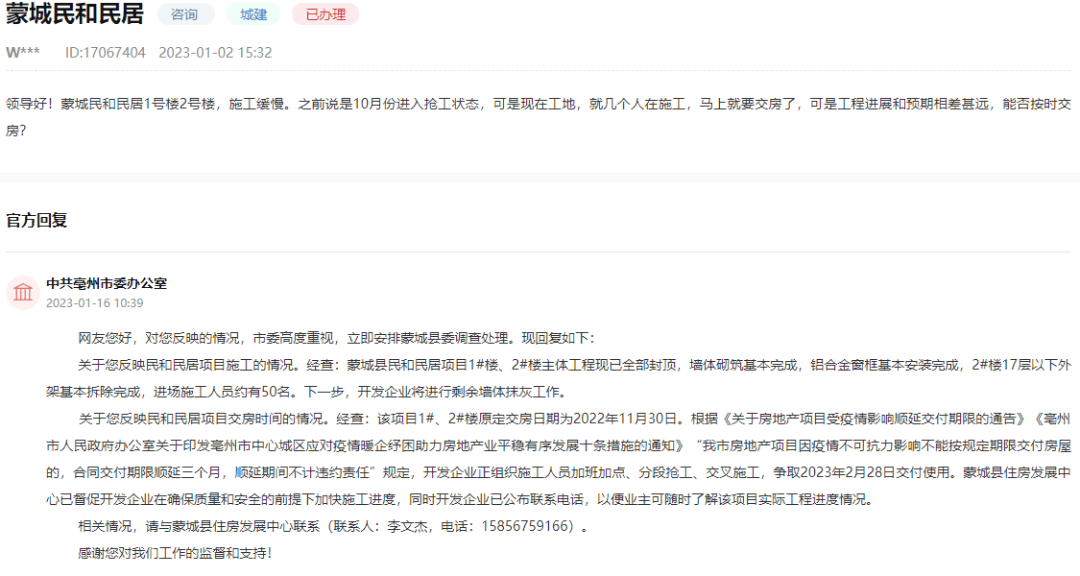Click the responder name 中共亳州市委办公室
The width and height of the screenshot is (1080, 576).
click(107, 283)
